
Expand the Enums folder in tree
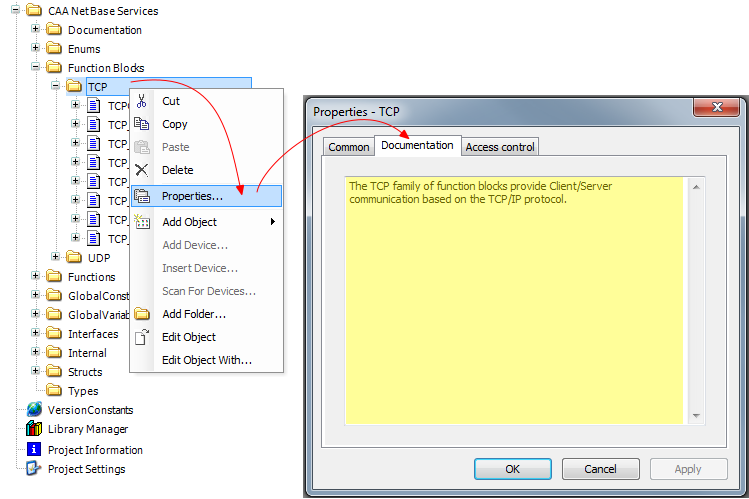click(x=36, y=48)
